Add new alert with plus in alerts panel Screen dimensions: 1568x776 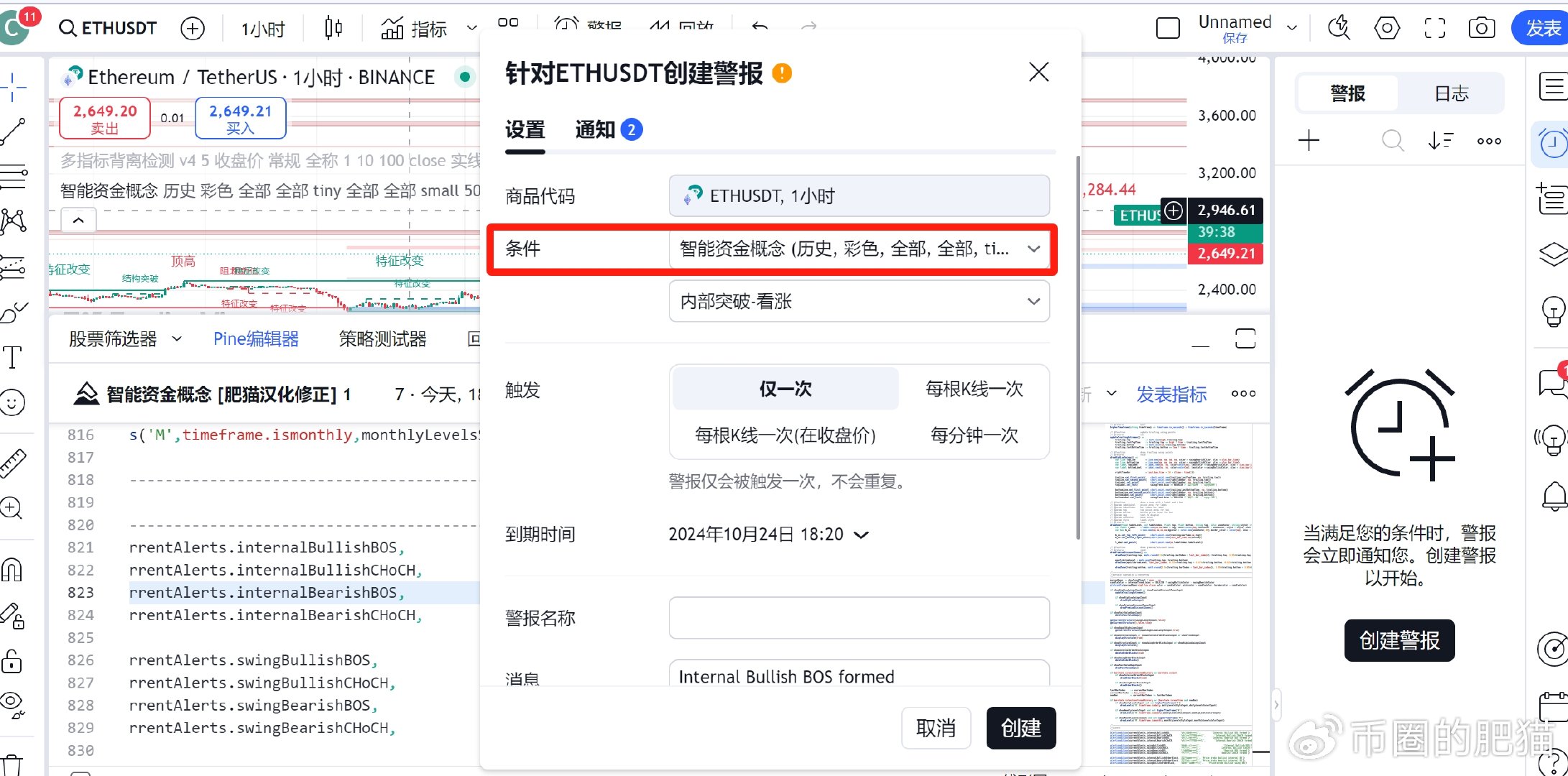tap(1309, 140)
